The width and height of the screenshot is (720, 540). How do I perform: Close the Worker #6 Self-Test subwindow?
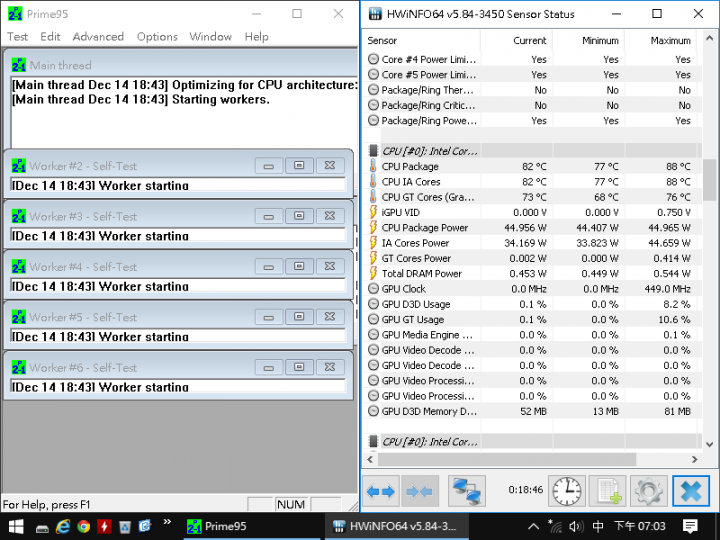click(x=330, y=367)
